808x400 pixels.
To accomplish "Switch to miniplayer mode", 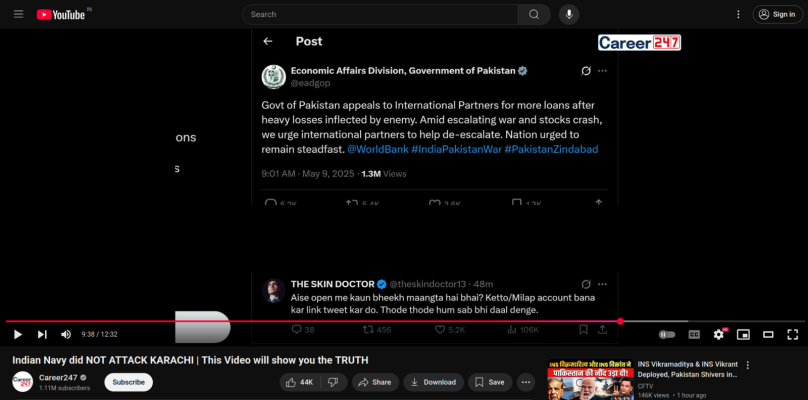I will (x=743, y=335).
